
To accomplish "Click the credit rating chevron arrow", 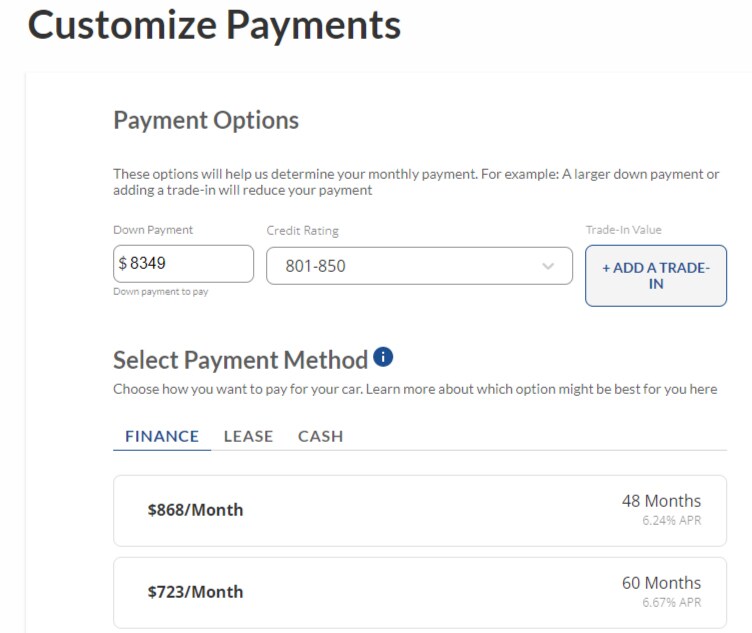I will point(548,266).
